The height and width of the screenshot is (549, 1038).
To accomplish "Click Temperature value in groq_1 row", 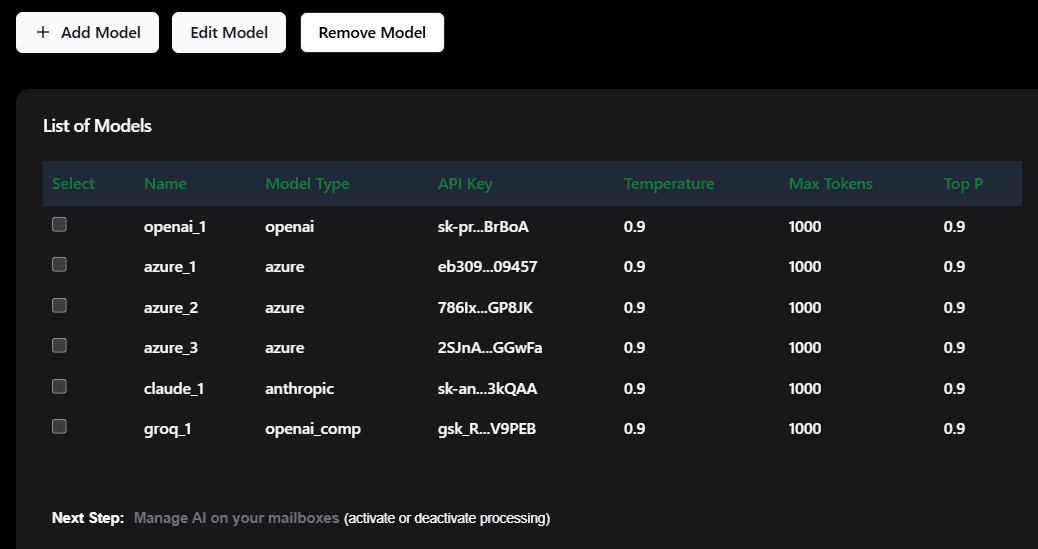I will 634,428.
